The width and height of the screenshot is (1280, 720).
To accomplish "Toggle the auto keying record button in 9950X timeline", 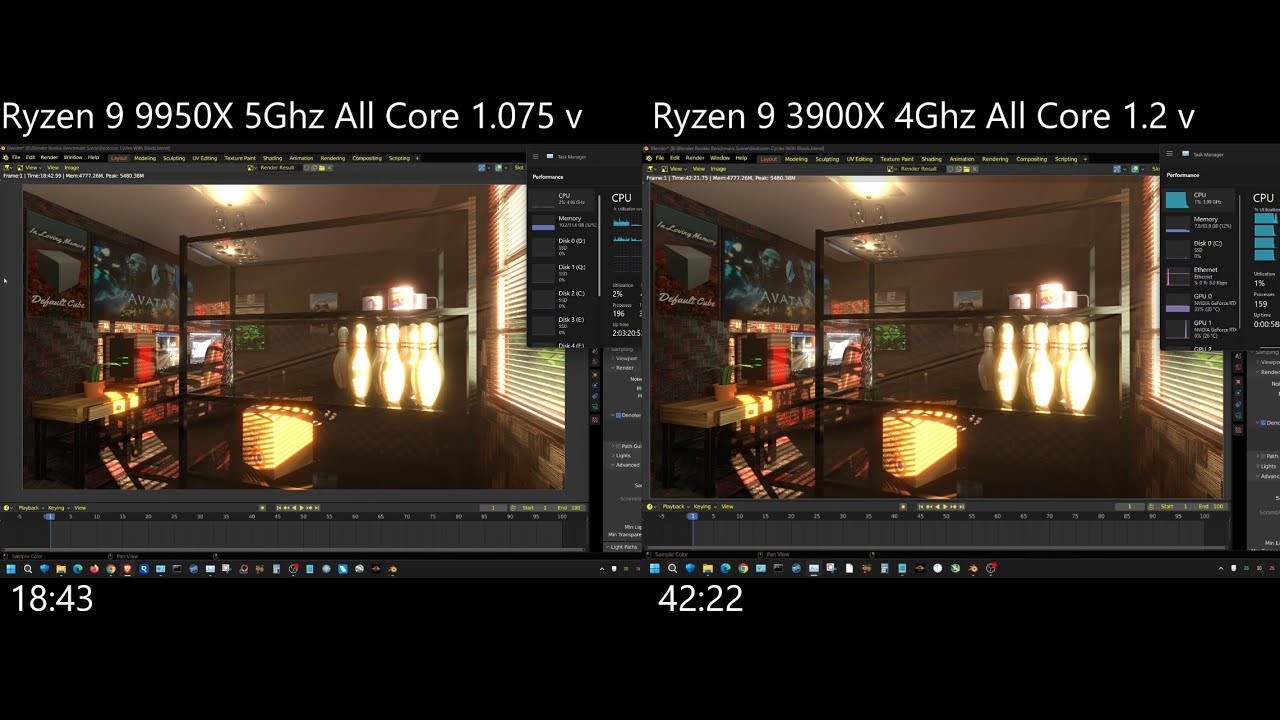I will coord(262,508).
